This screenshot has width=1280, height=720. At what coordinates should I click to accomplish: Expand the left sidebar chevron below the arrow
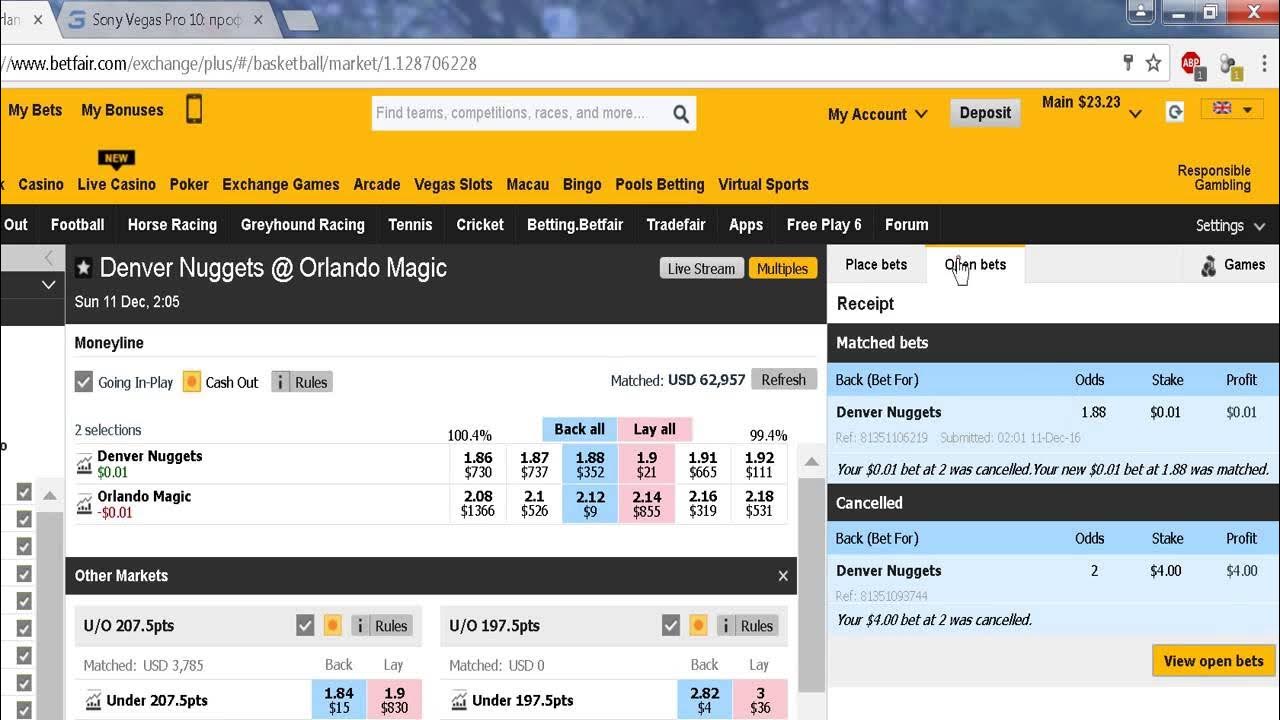click(x=47, y=285)
